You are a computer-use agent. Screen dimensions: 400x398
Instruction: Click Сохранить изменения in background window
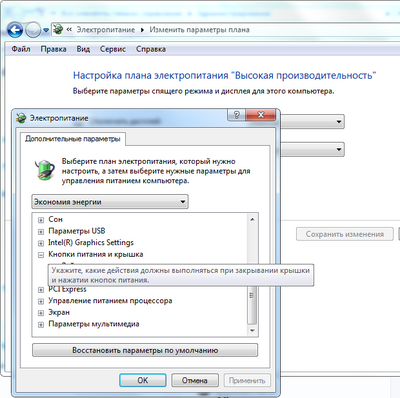[x=345, y=234]
